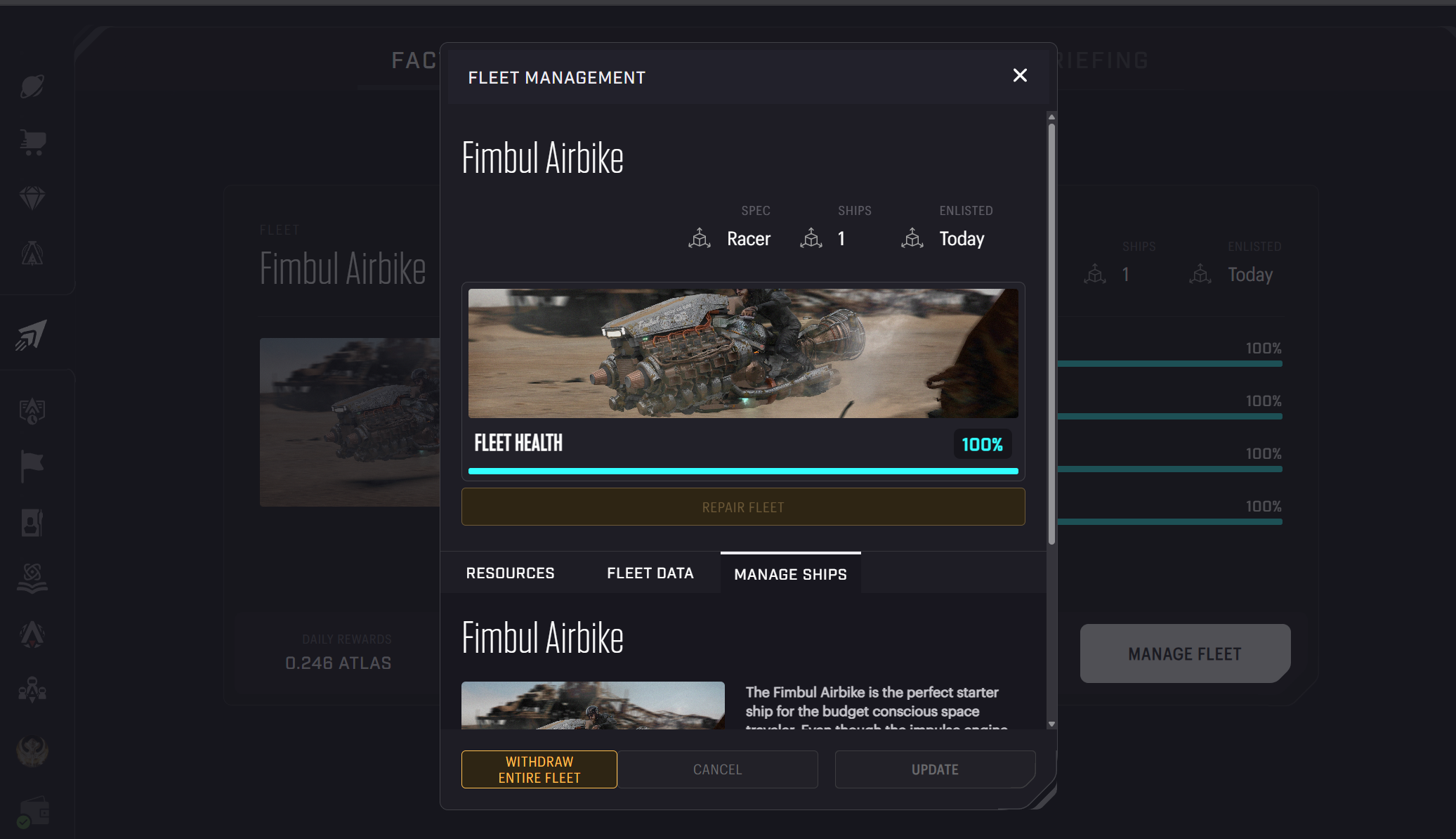This screenshot has width=1456, height=839.
Task: Click the Update button
Action: coord(935,769)
